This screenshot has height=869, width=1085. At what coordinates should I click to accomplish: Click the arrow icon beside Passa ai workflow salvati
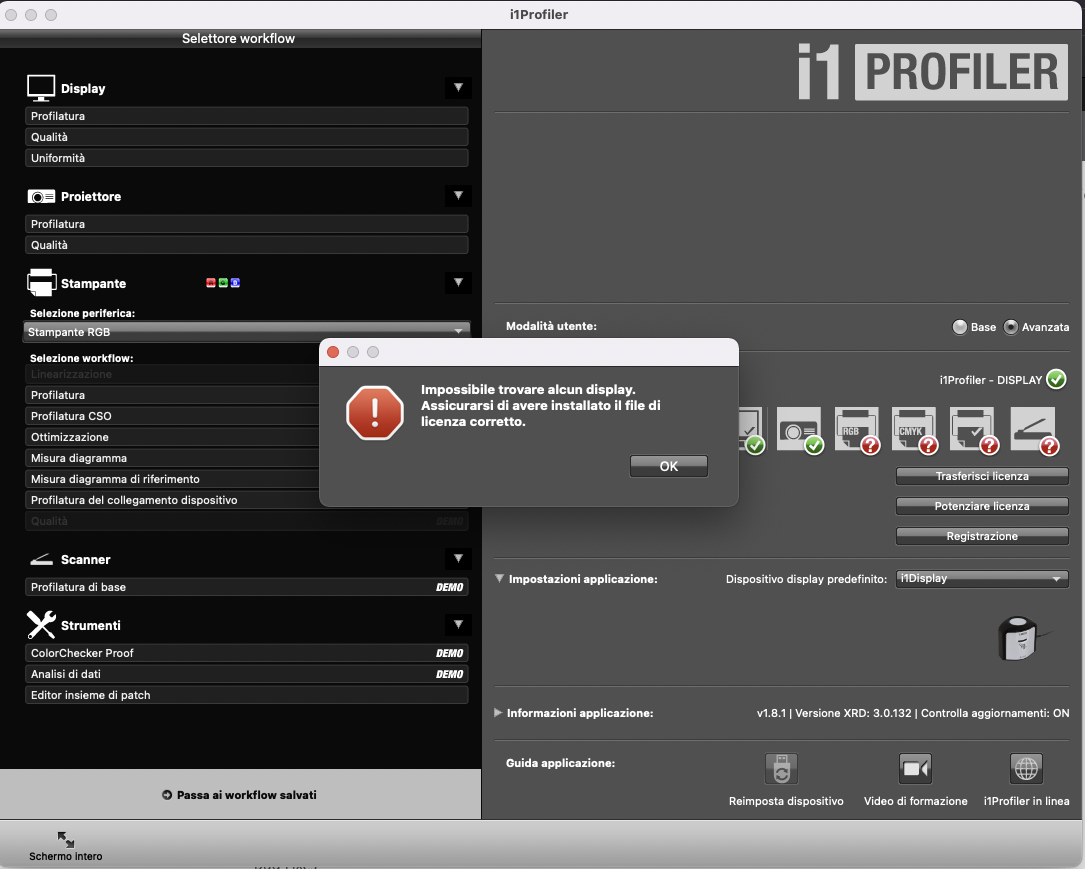click(x=167, y=795)
